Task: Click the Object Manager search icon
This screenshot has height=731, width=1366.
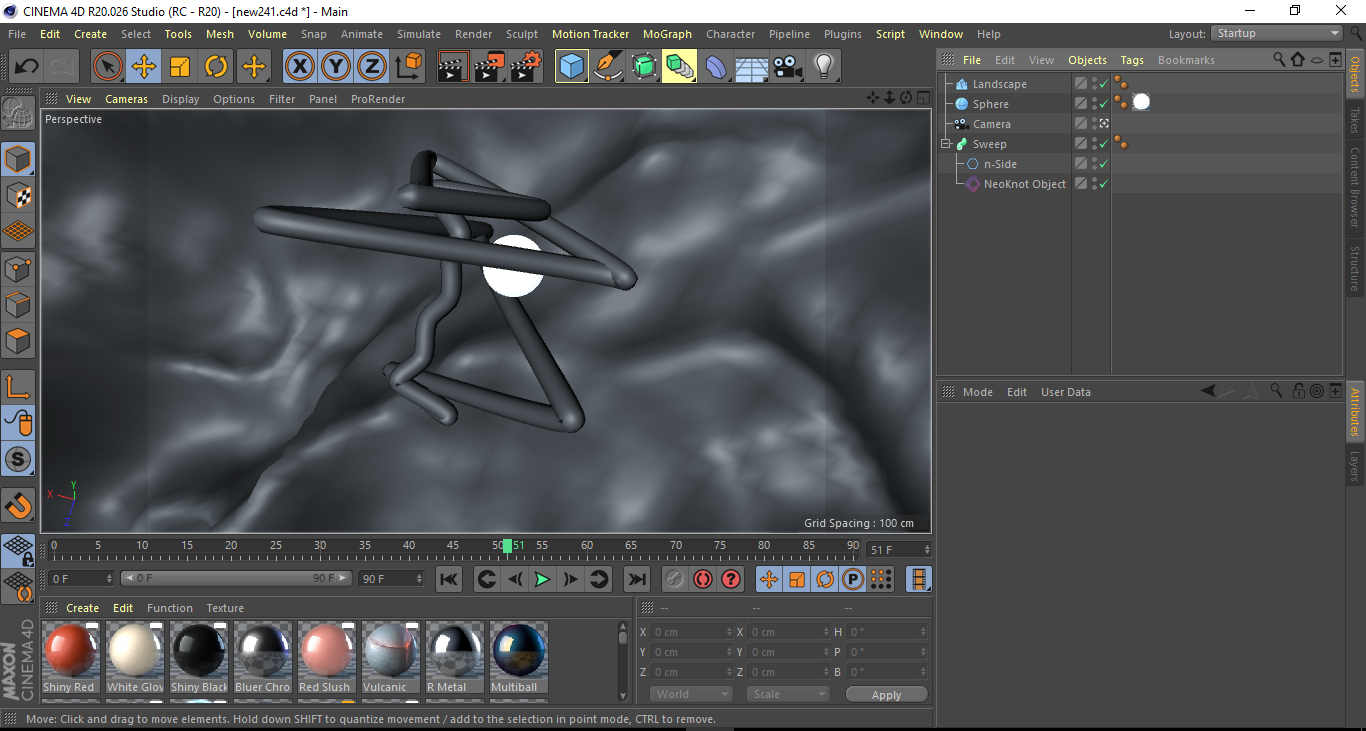Action: coord(1279,60)
